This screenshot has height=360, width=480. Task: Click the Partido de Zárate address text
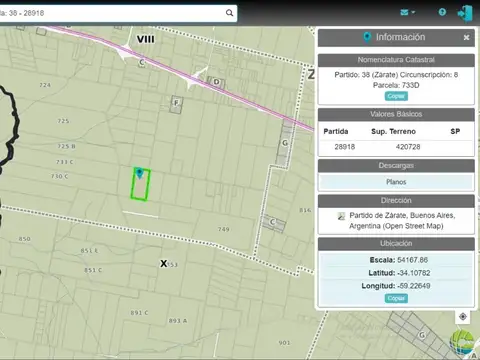click(402, 221)
